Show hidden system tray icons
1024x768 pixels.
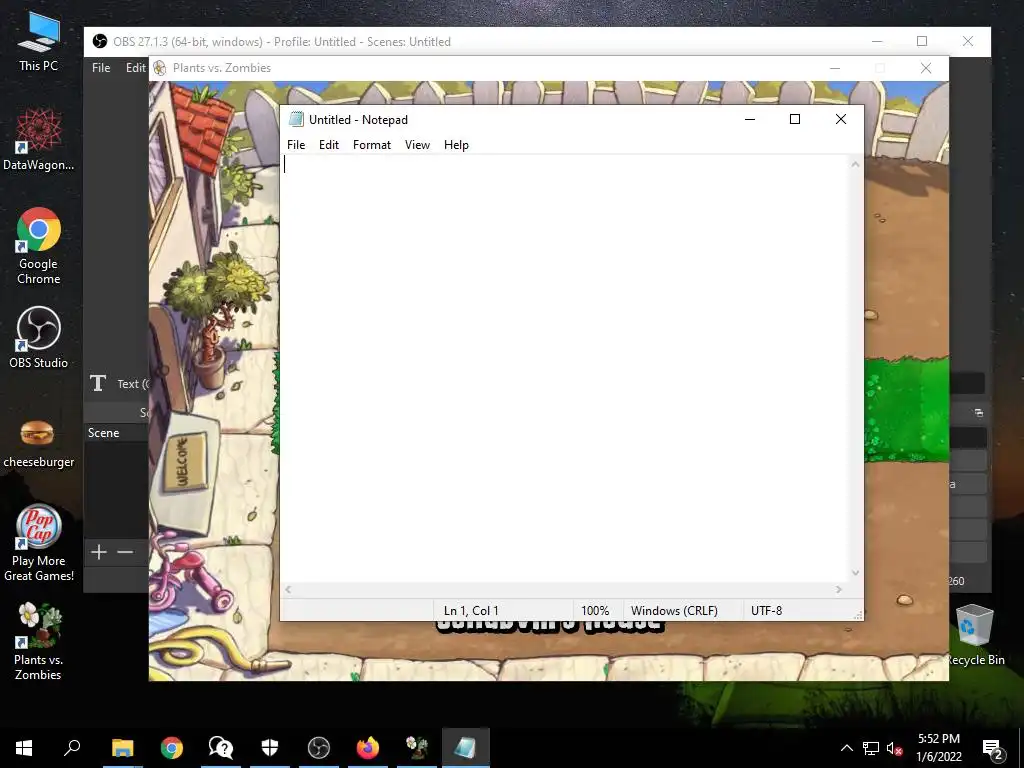point(846,748)
